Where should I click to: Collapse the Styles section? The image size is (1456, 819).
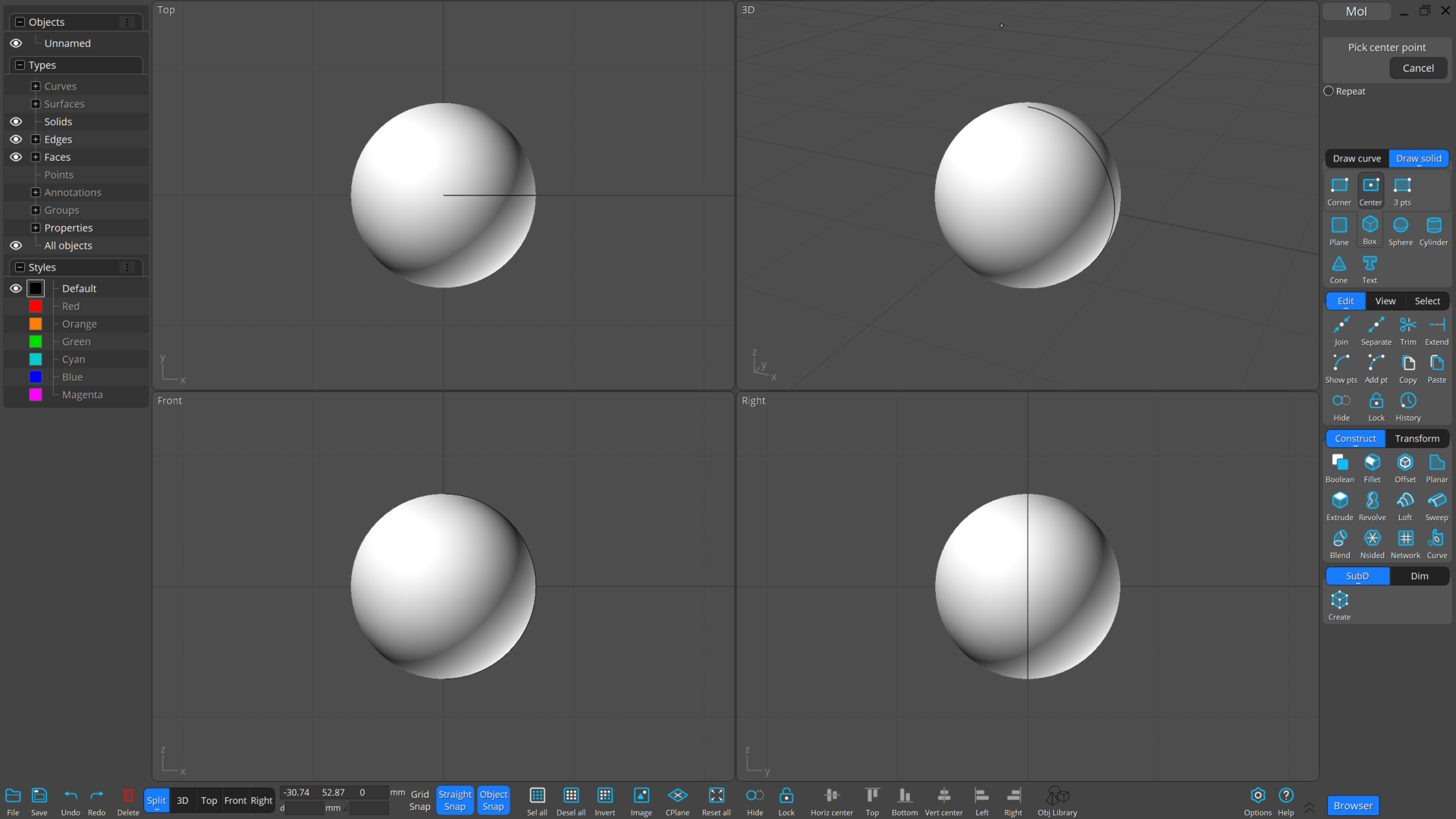(x=20, y=268)
